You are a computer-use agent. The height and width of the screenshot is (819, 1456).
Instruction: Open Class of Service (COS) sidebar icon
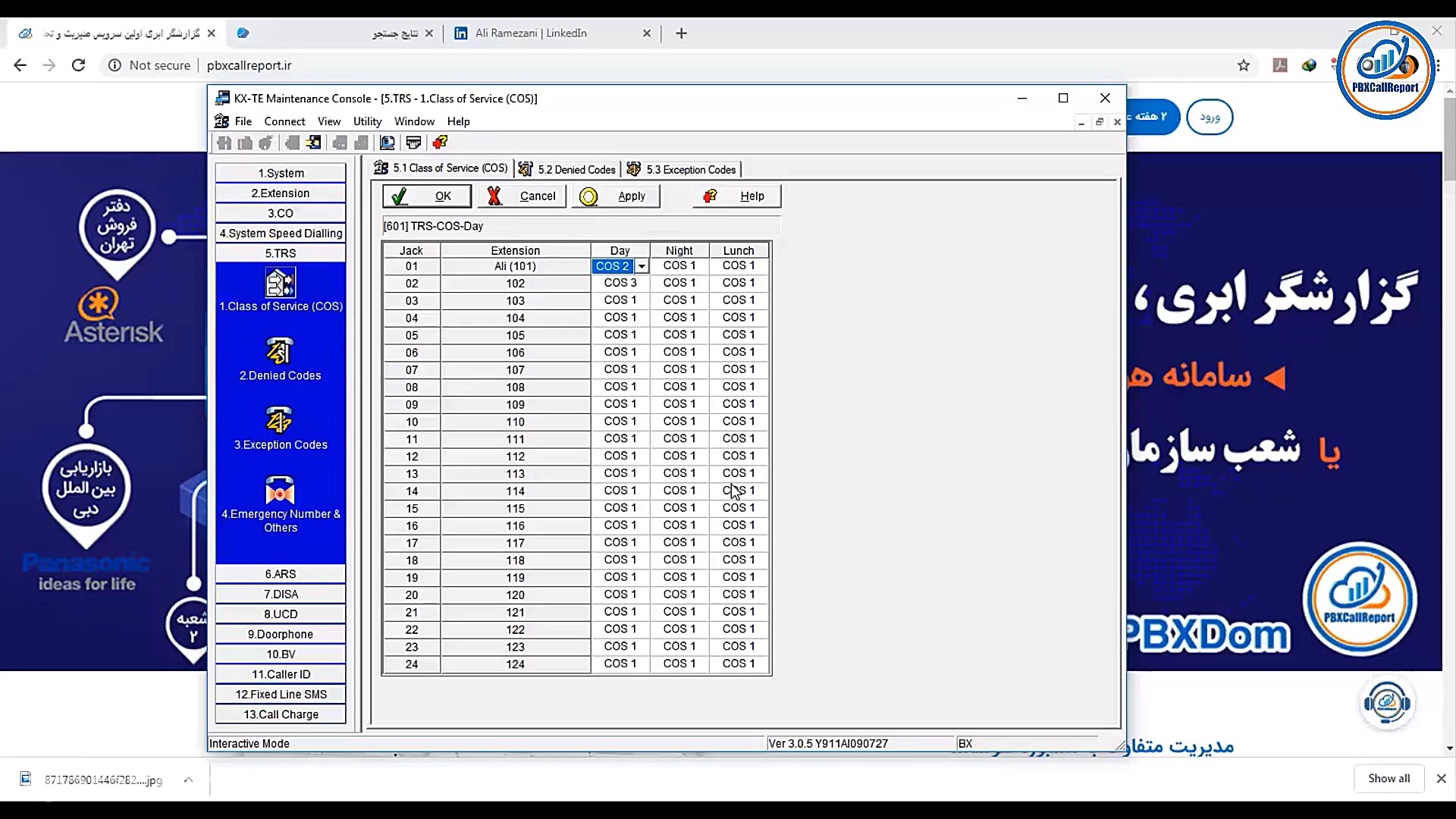[280, 284]
